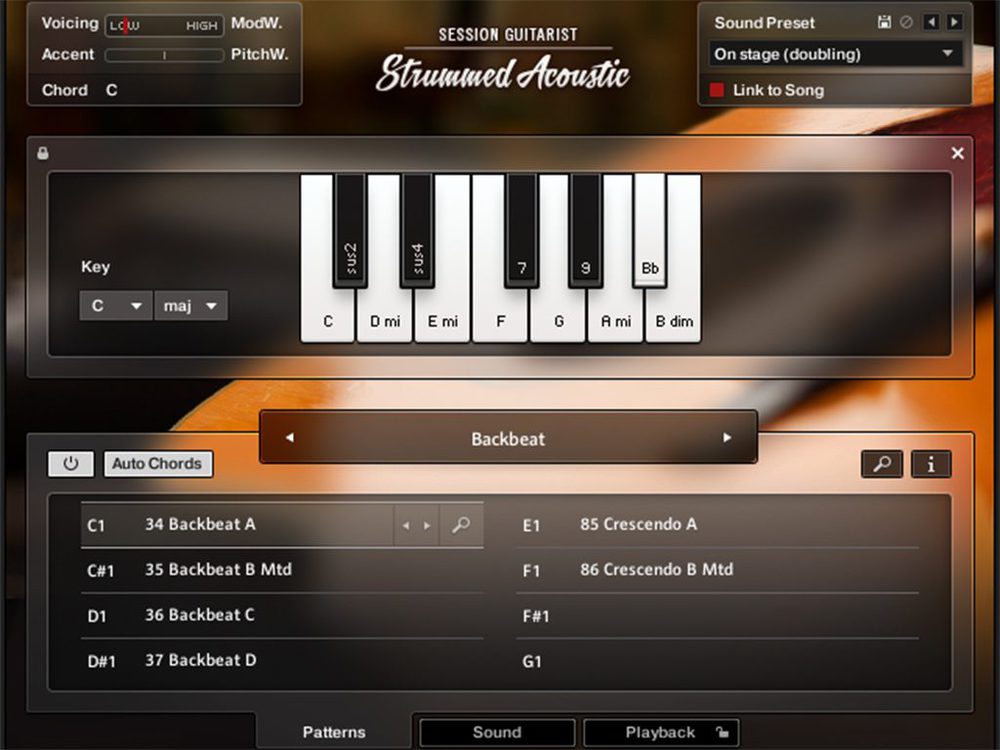Select next pattern in C1 slot
This screenshot has height=750, width=1000.
pos(427,526)
